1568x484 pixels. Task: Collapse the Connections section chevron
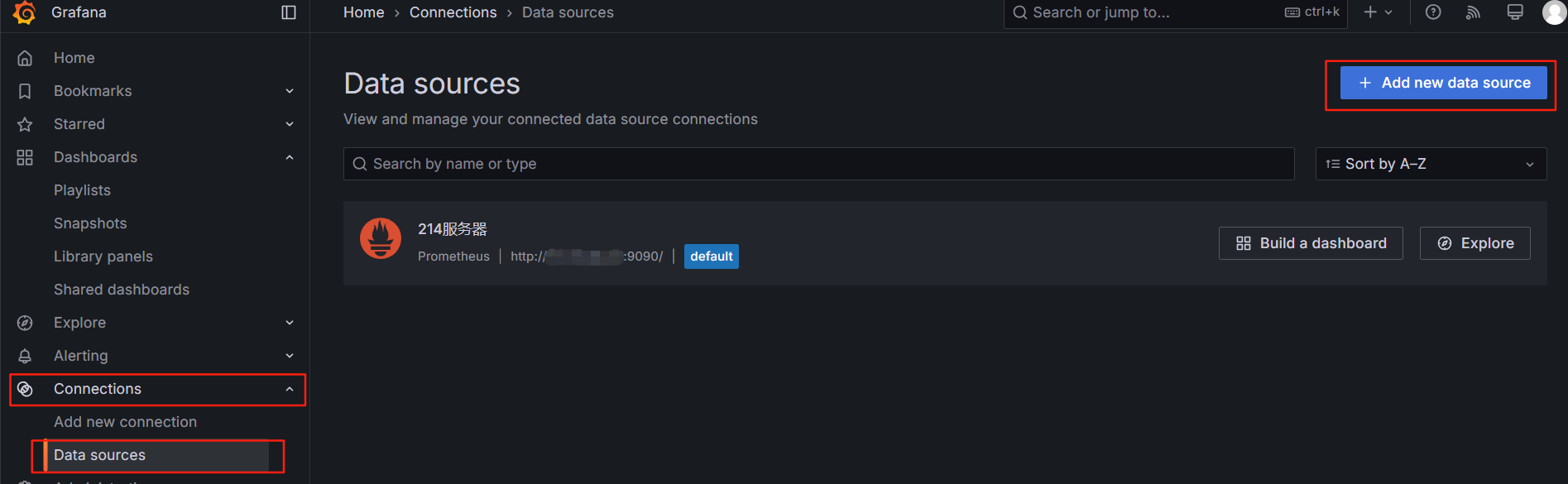290,389
